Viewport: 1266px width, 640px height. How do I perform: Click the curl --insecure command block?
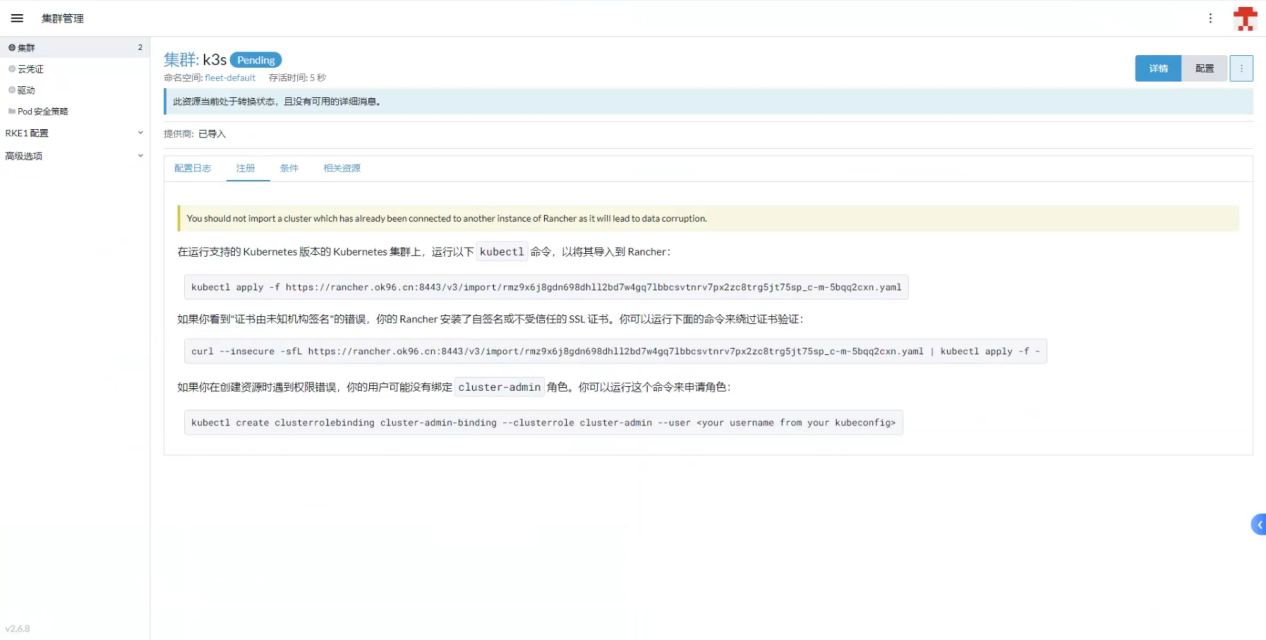pyautogui.click(x=615, y=352)
